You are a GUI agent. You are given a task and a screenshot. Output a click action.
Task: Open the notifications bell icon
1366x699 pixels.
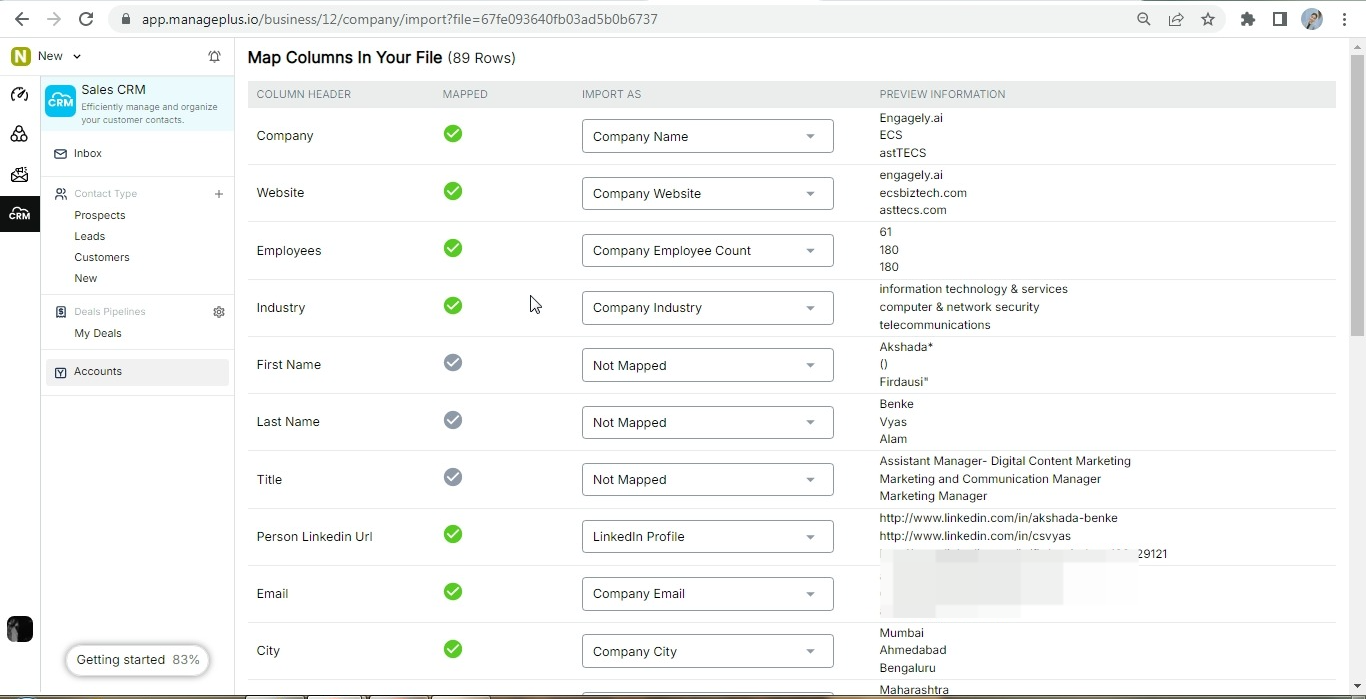pos(214,57)
